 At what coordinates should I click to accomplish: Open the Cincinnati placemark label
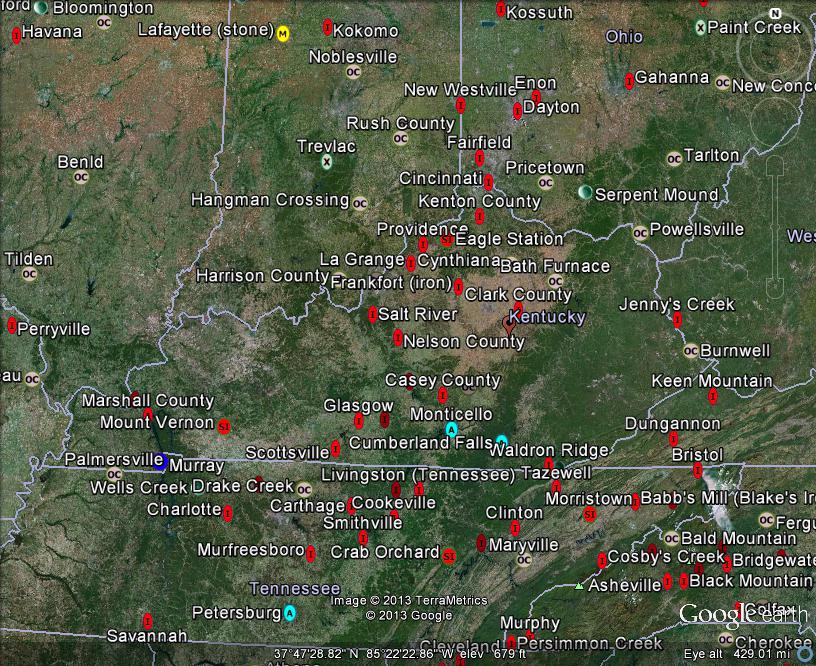pos(441,180)
